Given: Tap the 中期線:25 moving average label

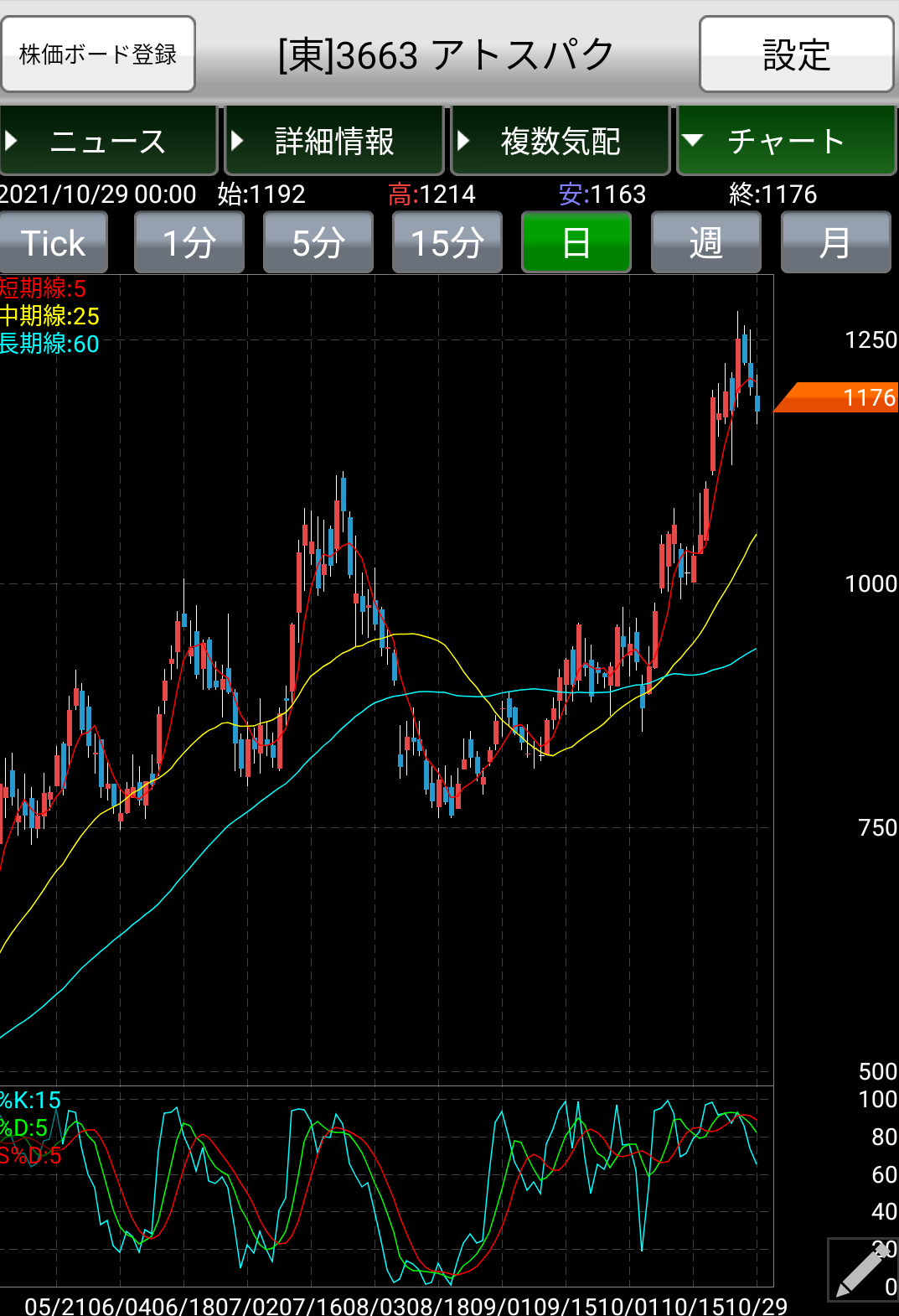Looking at the screenshot, I should (49, 316).
